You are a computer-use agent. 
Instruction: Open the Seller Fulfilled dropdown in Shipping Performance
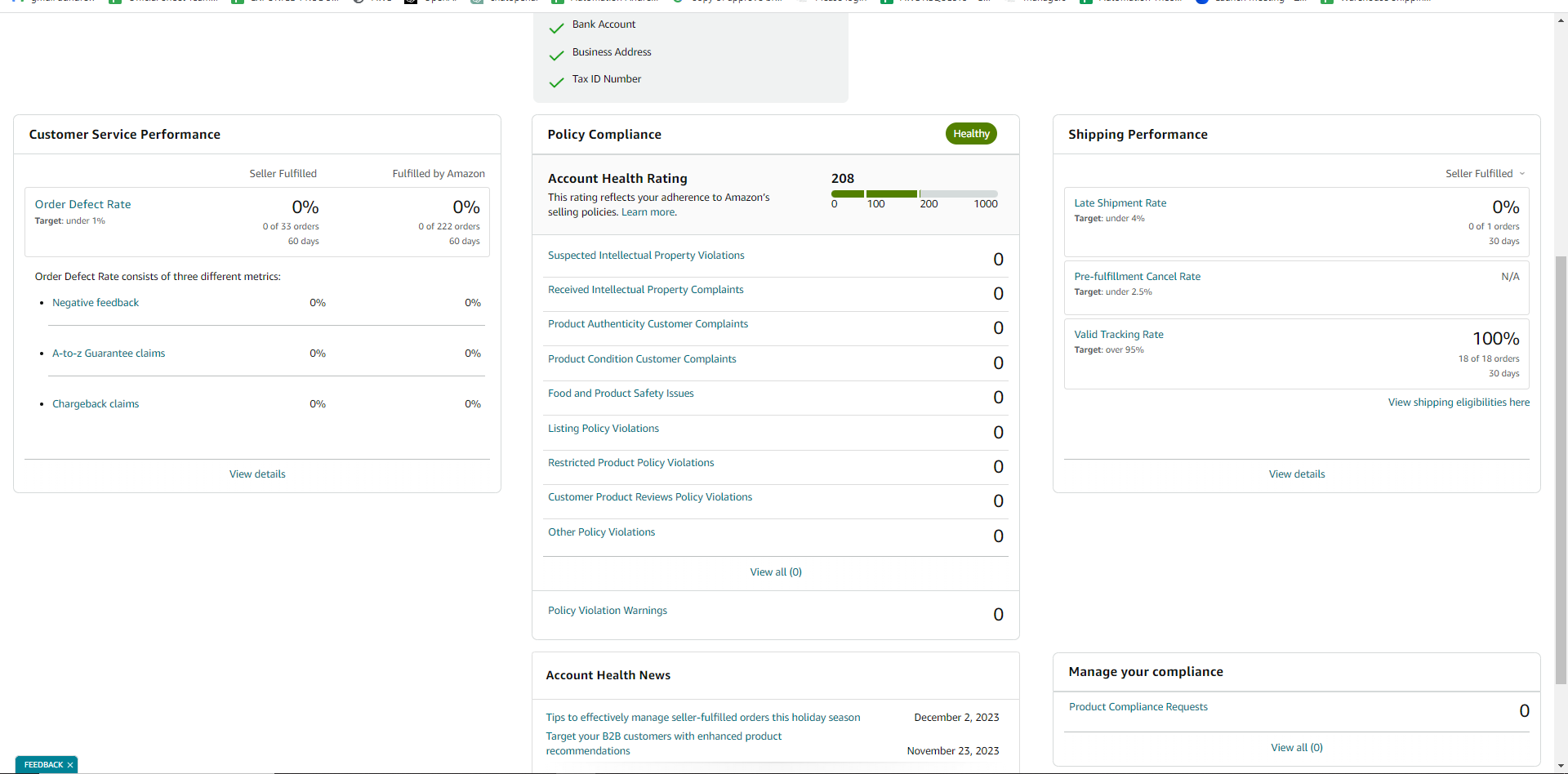(x=1485, y=174)
